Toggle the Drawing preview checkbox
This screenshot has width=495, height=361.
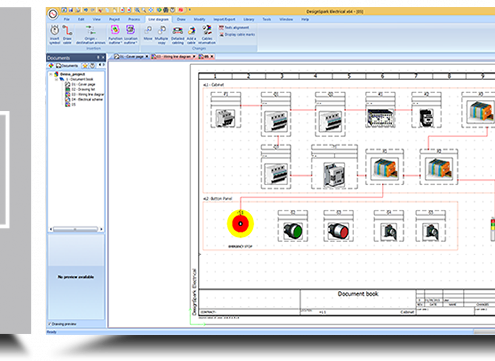50,324
